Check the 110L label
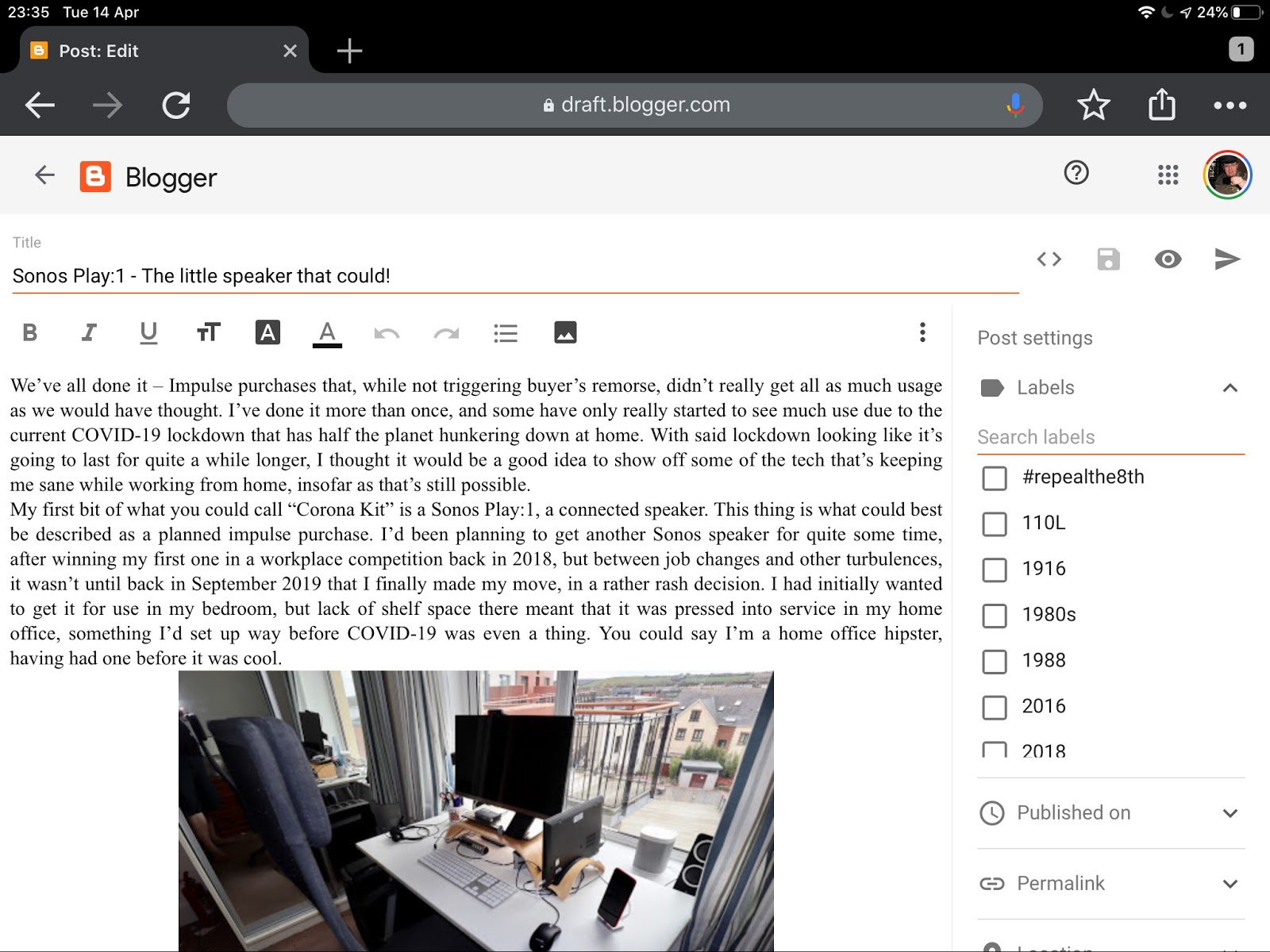 pyautogui.click(x=995, y=524)
